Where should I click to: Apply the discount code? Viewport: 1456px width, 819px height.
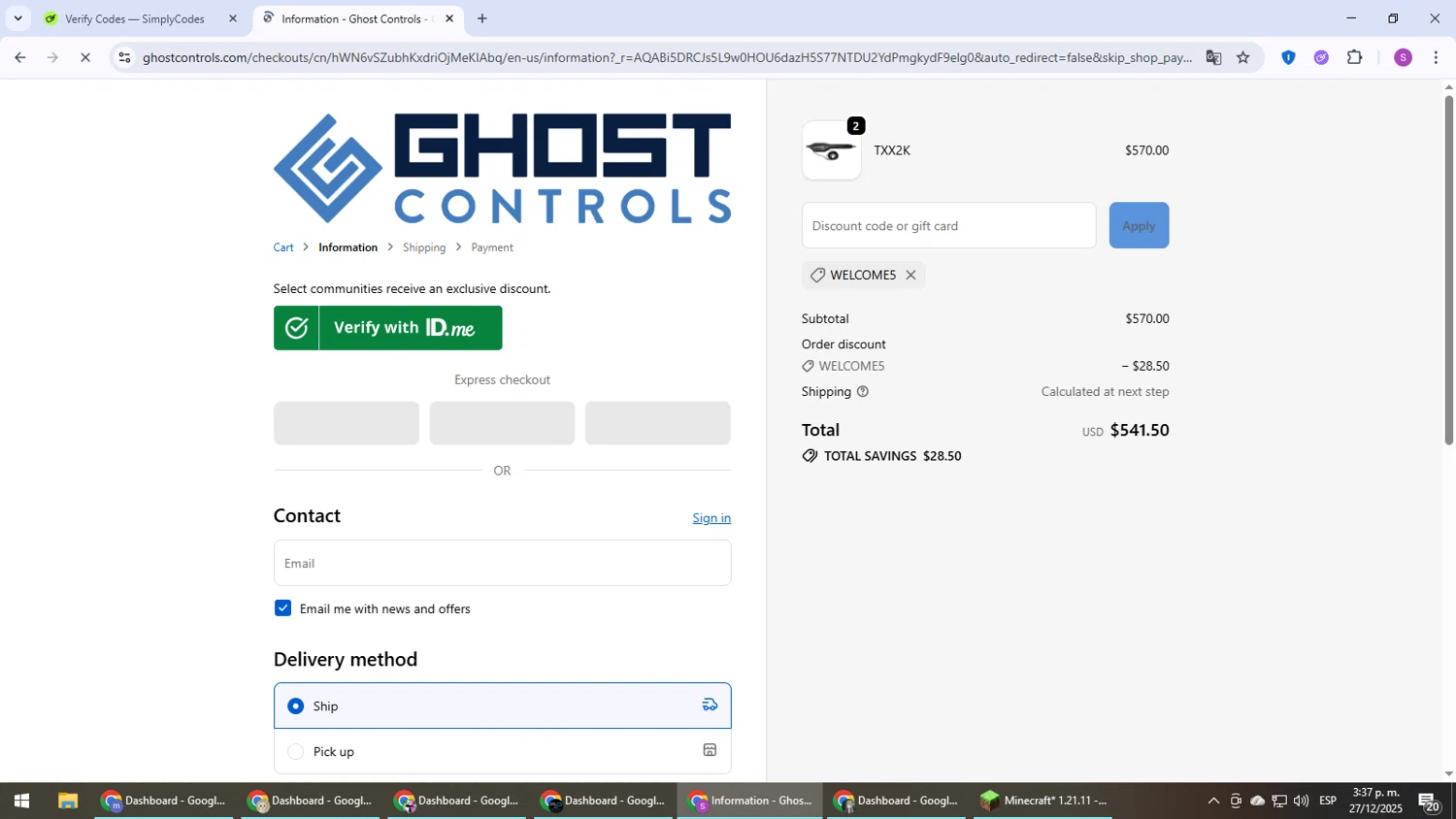pyautogui.click(x=1139, y=225)
